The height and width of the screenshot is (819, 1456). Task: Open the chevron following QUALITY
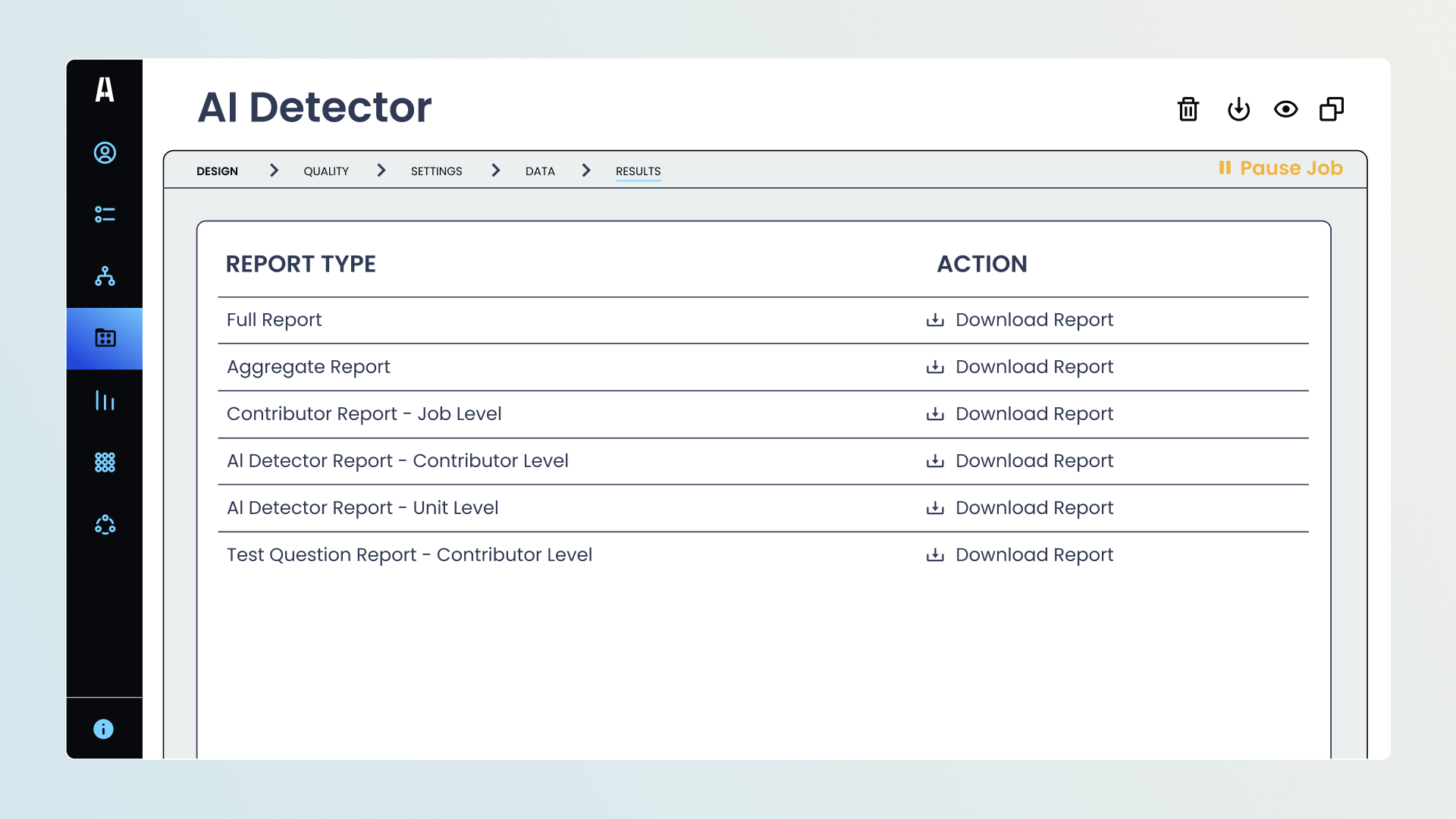coord(381,171)
